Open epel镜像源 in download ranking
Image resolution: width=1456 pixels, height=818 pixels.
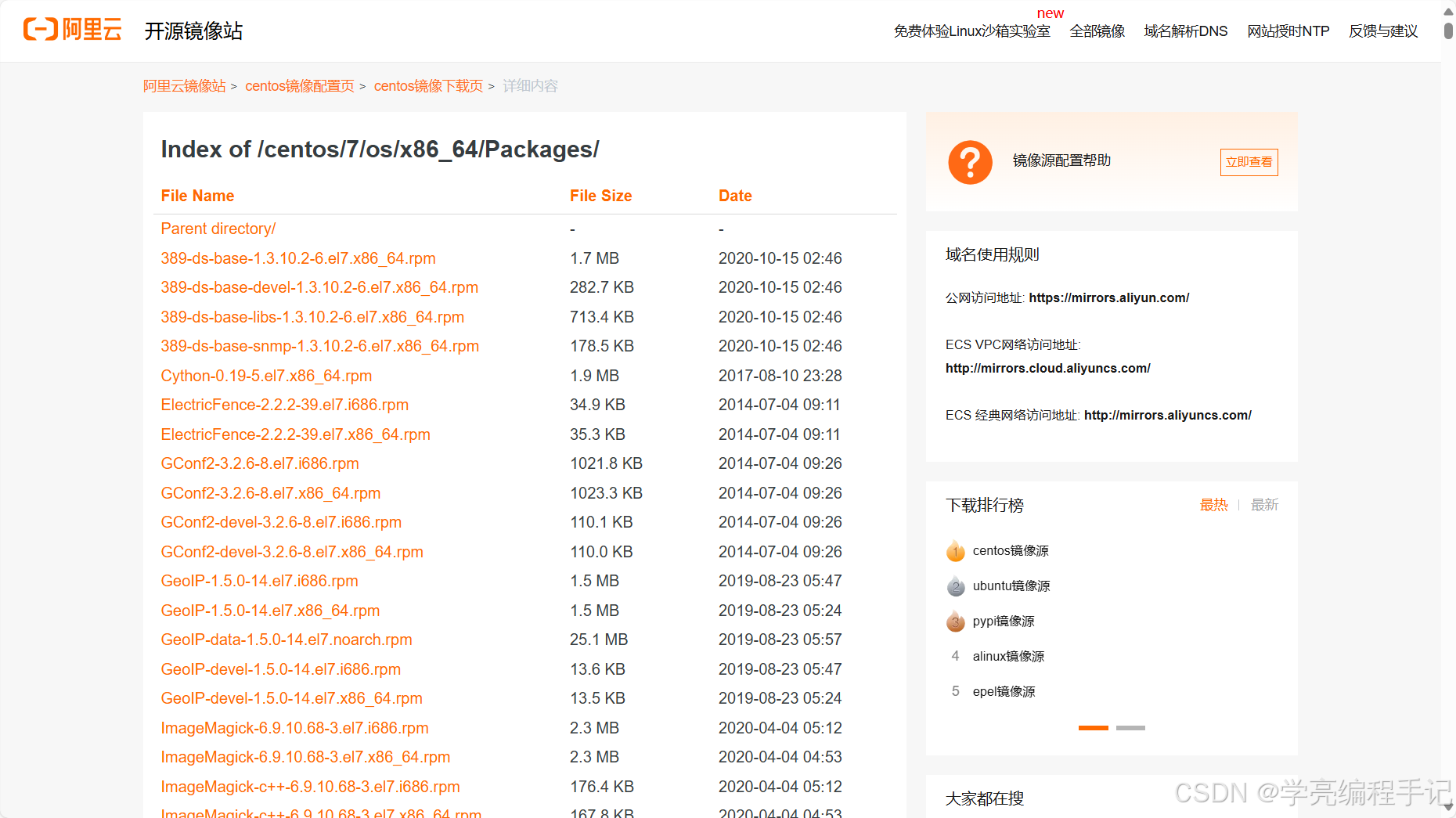[1004, 692]
